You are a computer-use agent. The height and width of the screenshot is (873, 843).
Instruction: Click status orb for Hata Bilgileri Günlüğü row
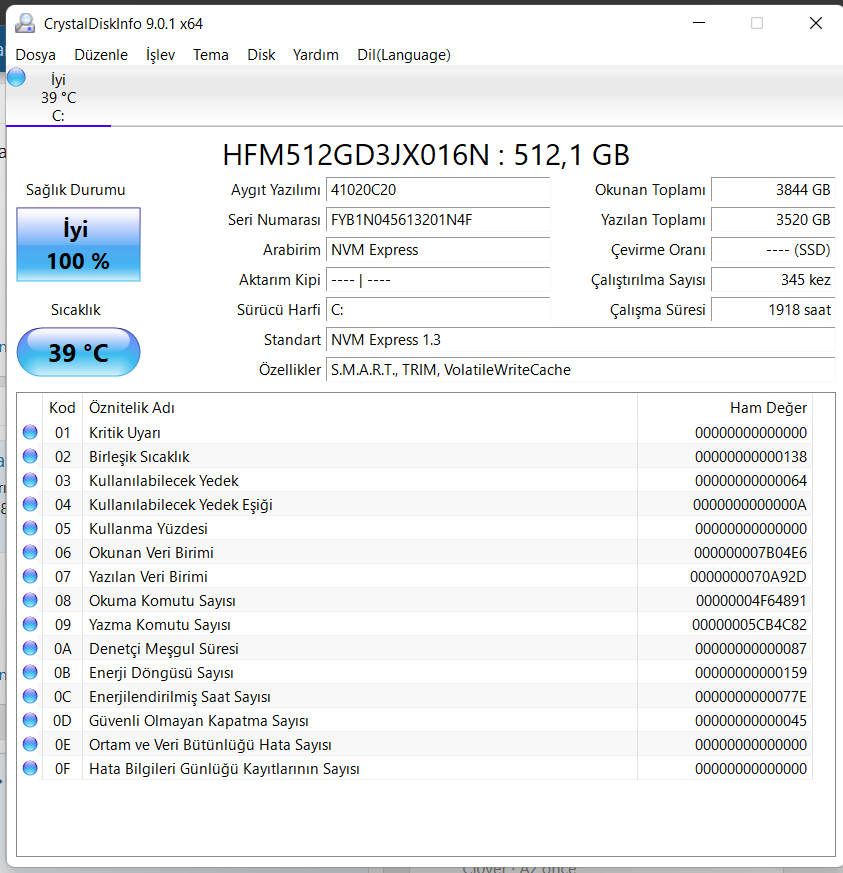[x=30, y=768]
